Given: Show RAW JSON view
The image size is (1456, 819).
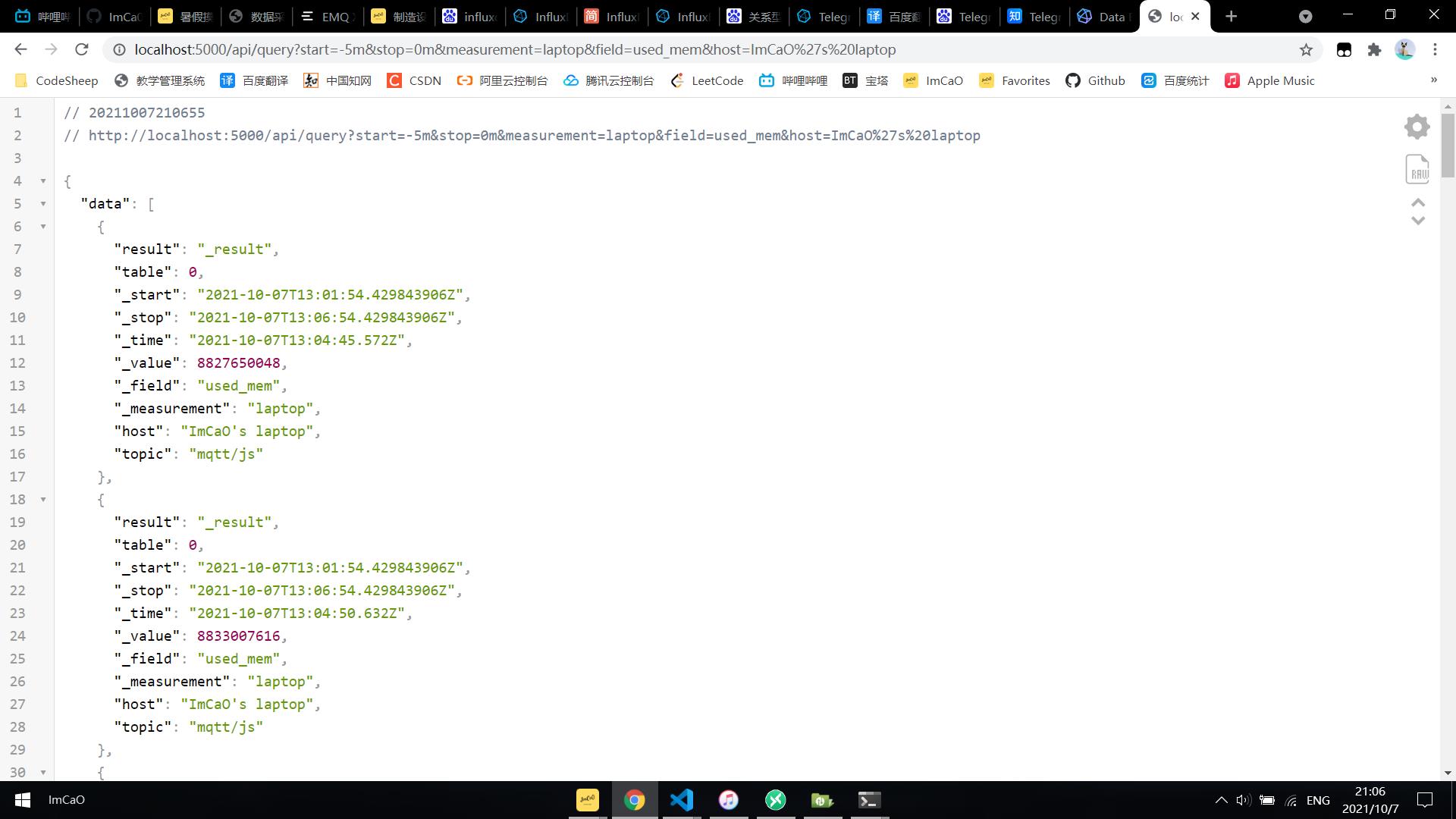Looking at the screenshot, I should [1417, 169].
